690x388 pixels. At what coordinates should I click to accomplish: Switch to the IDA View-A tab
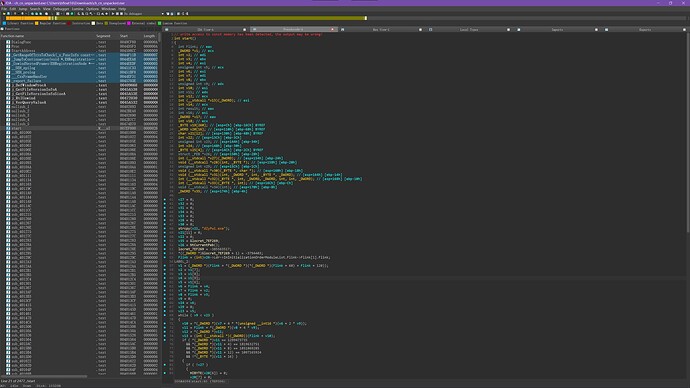tap(206, 29)
